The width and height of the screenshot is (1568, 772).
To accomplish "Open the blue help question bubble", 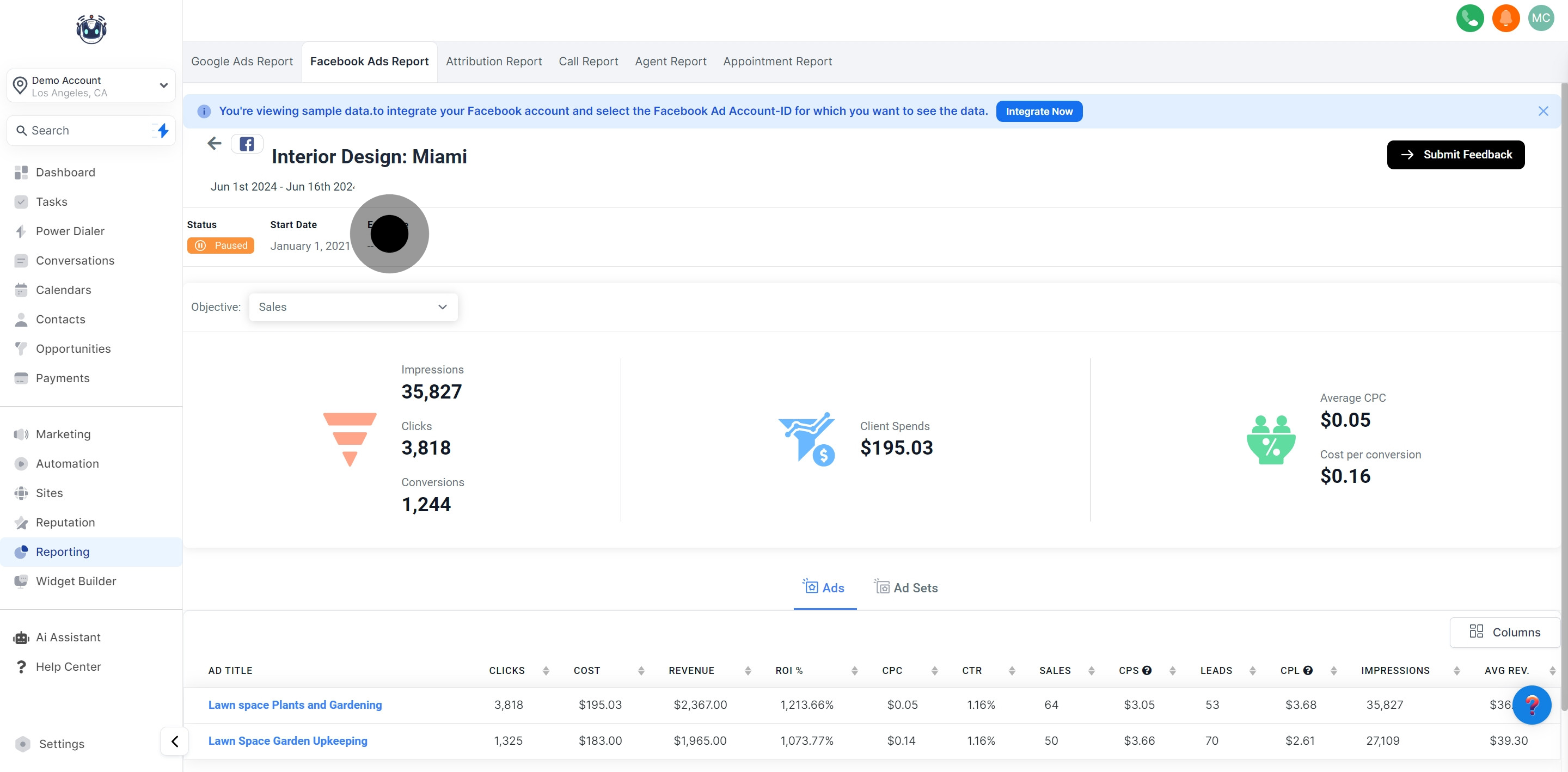I will tap(1532, 704).
